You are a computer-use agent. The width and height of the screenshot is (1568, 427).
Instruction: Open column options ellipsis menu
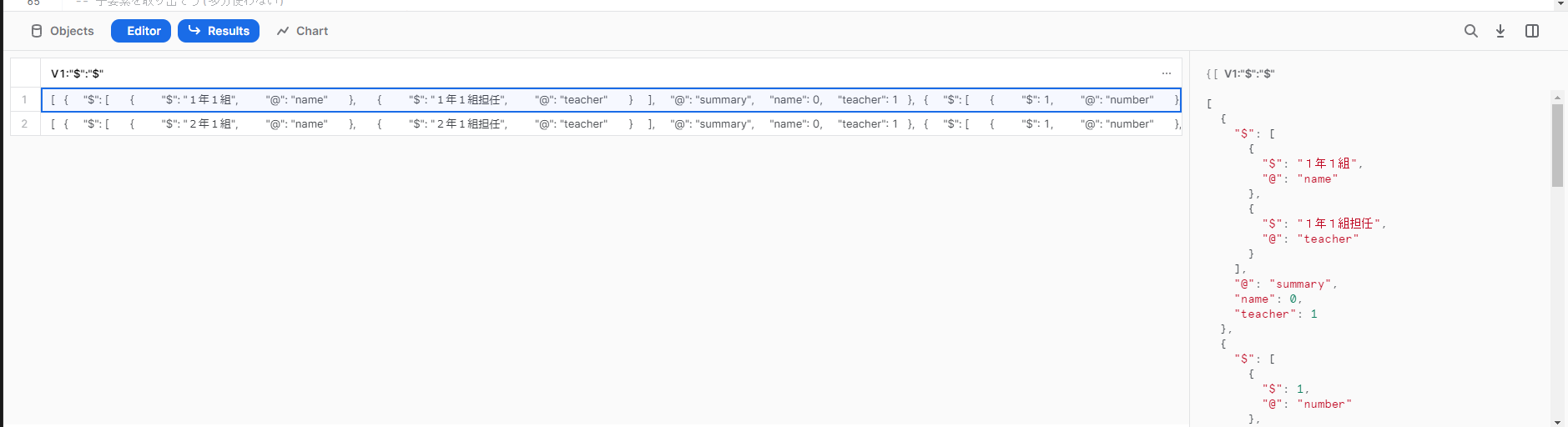pyautogui.click(x=1167, y=73)
